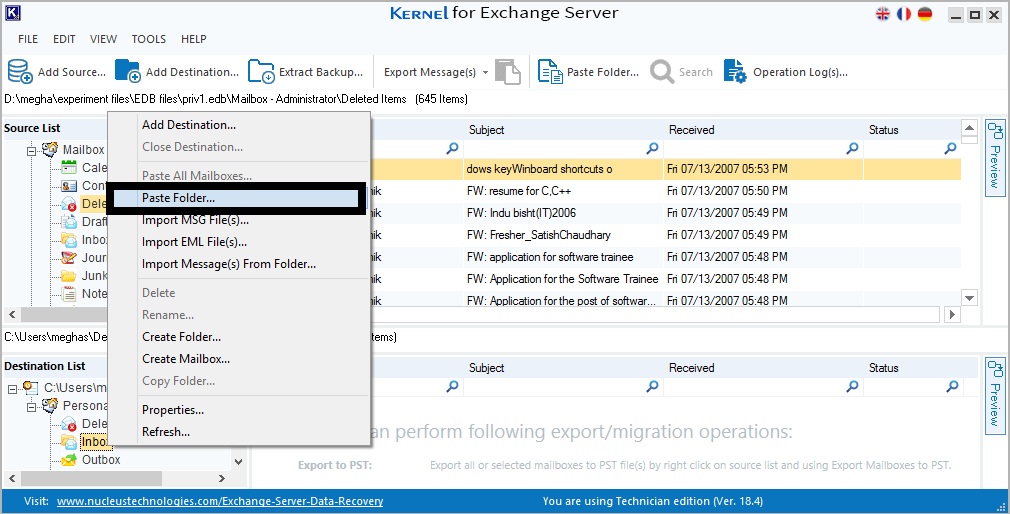Image resolution: width=1010 pixels, height=514 pixels.
Task: Collapse the Mailbox node in Source List
Action: (x=31, y=151)
